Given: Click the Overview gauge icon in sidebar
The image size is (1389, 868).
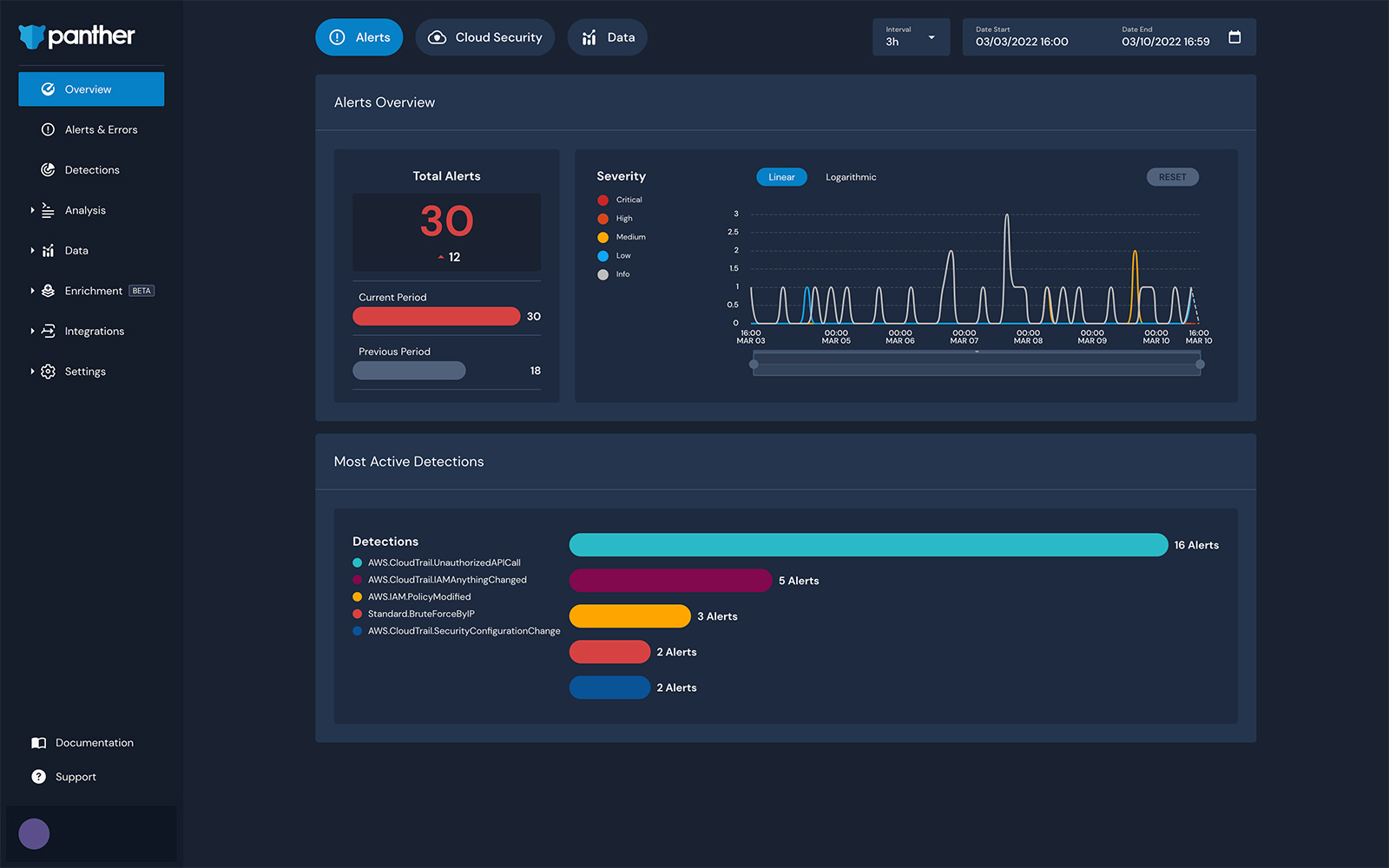Looking at the screenshot, I should pyautogui.click(x=48, y=89).
